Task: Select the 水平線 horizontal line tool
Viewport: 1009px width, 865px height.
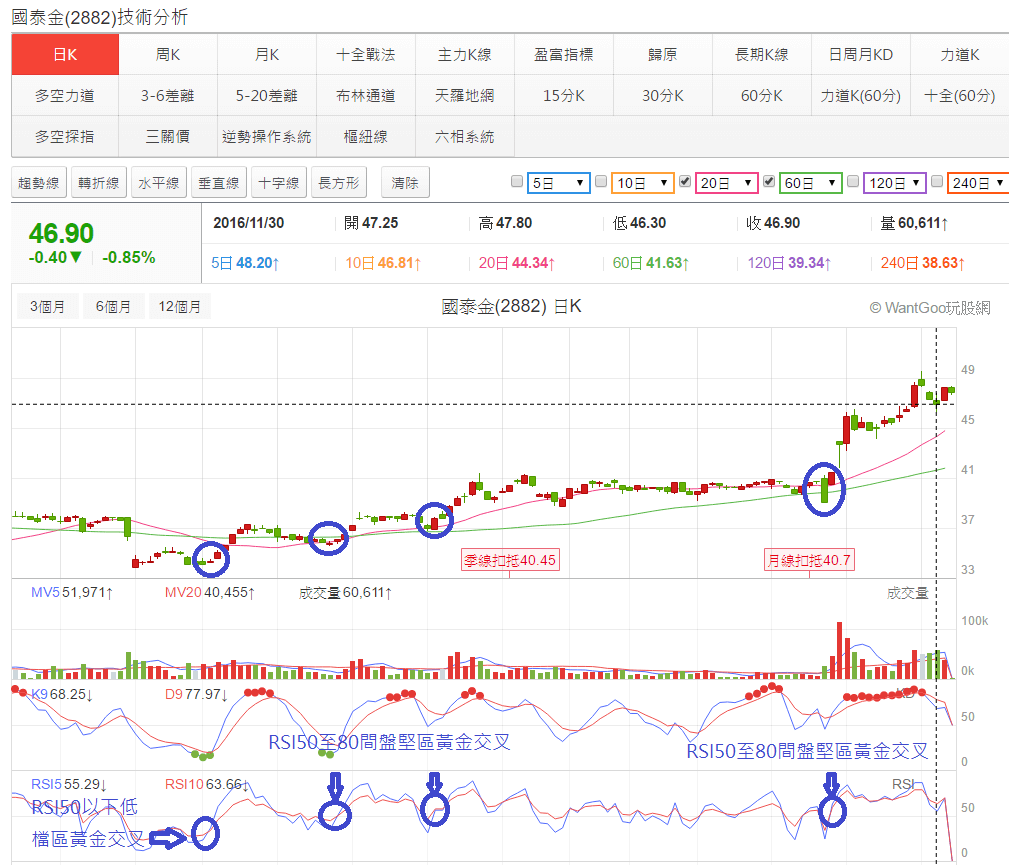Action: [158, 183]
